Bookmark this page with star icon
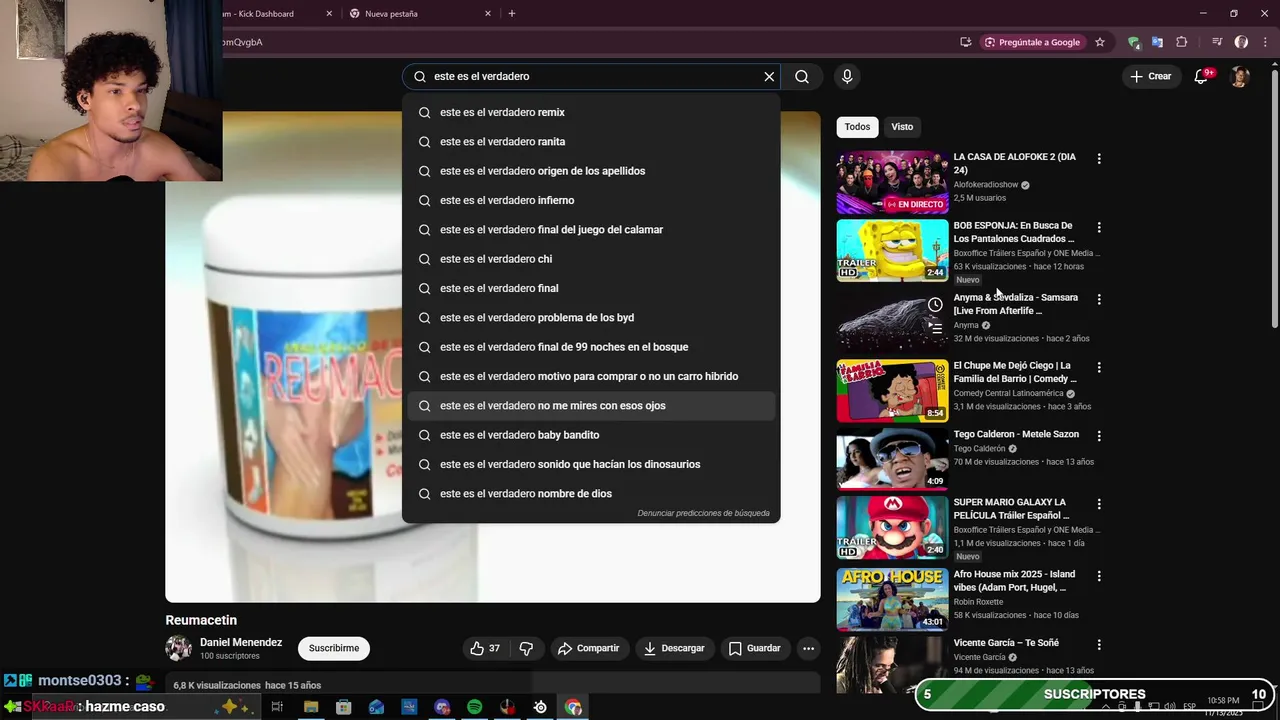 1100,42
